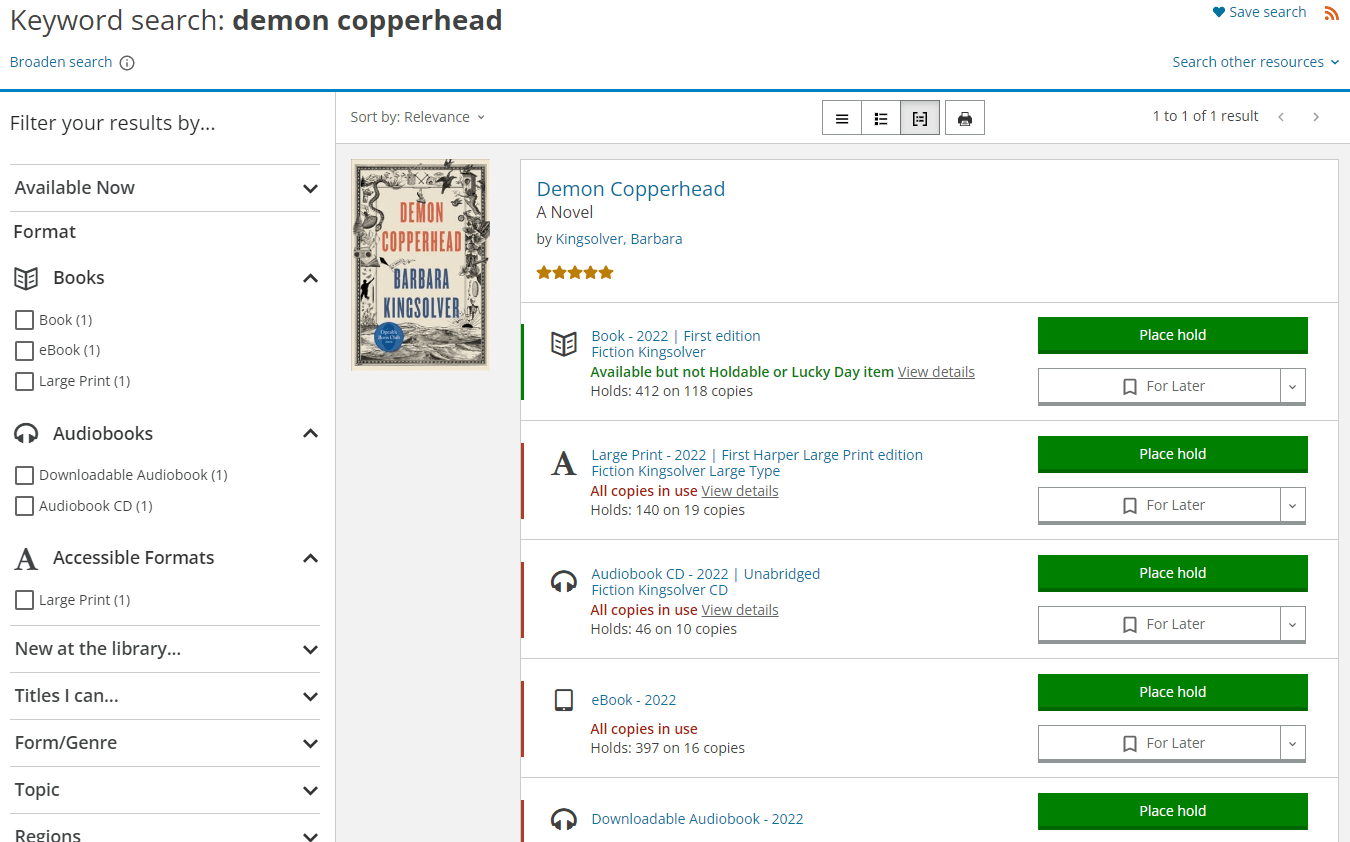Save Book edition For Later
This screenshot has height=842, width=1350.
[x=1160, y=386]
